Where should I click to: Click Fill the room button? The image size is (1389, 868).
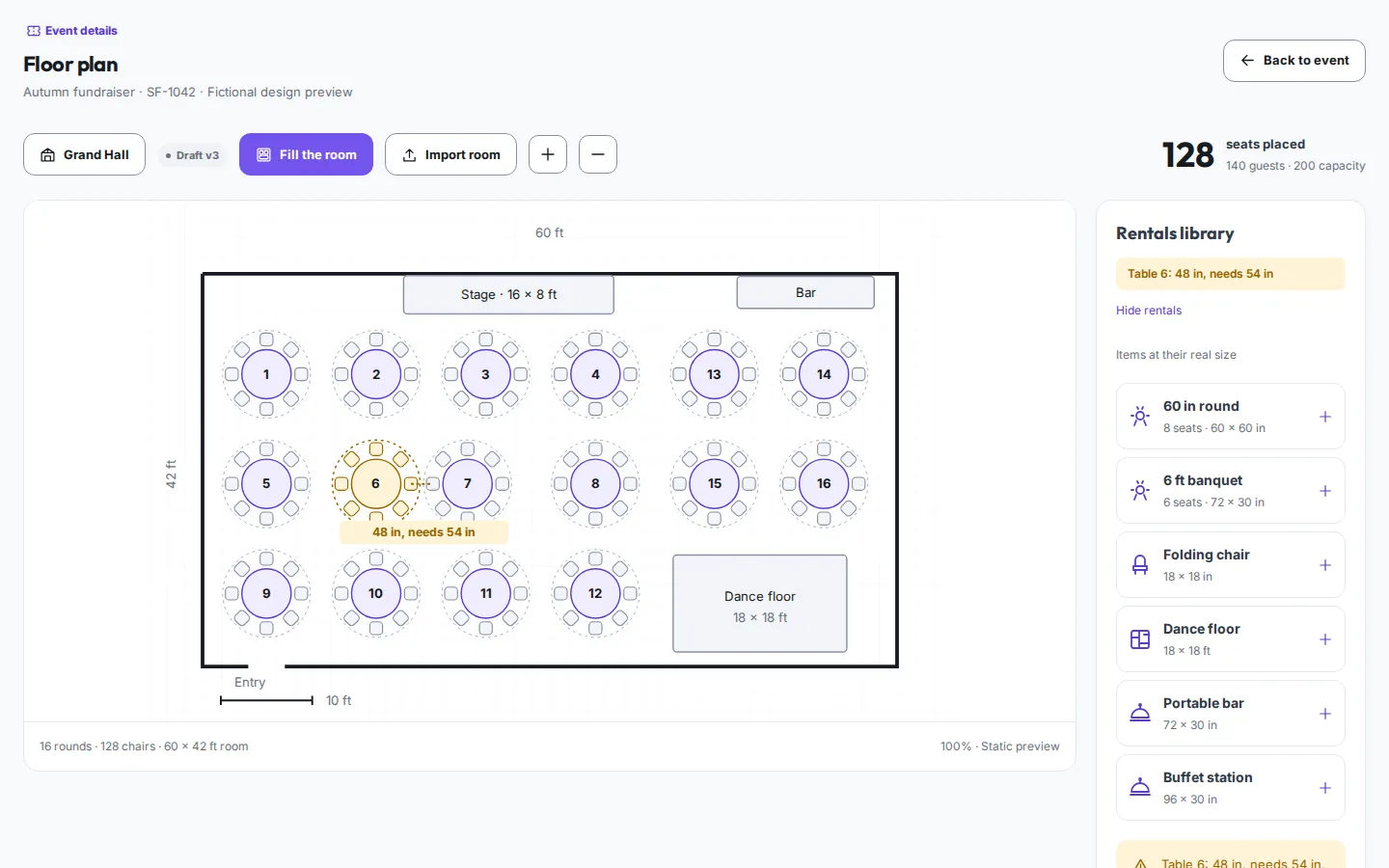(x=306, y=154)
